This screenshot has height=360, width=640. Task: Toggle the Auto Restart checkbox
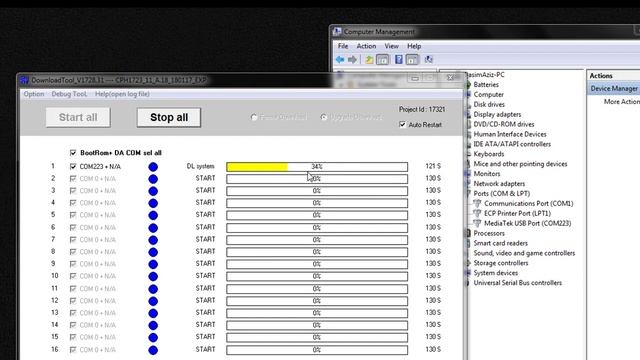[x=402, y=124]
